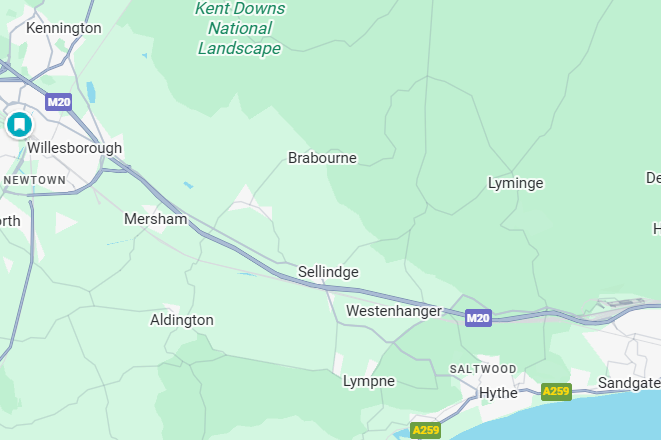Select the Mersham village label
The width and height of the screenshot is (661, 440).
(156, 219)
